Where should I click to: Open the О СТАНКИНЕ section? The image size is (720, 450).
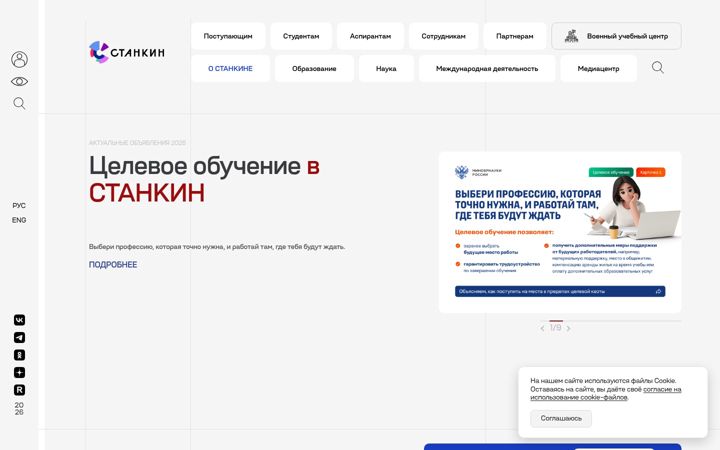coord(230,68)
